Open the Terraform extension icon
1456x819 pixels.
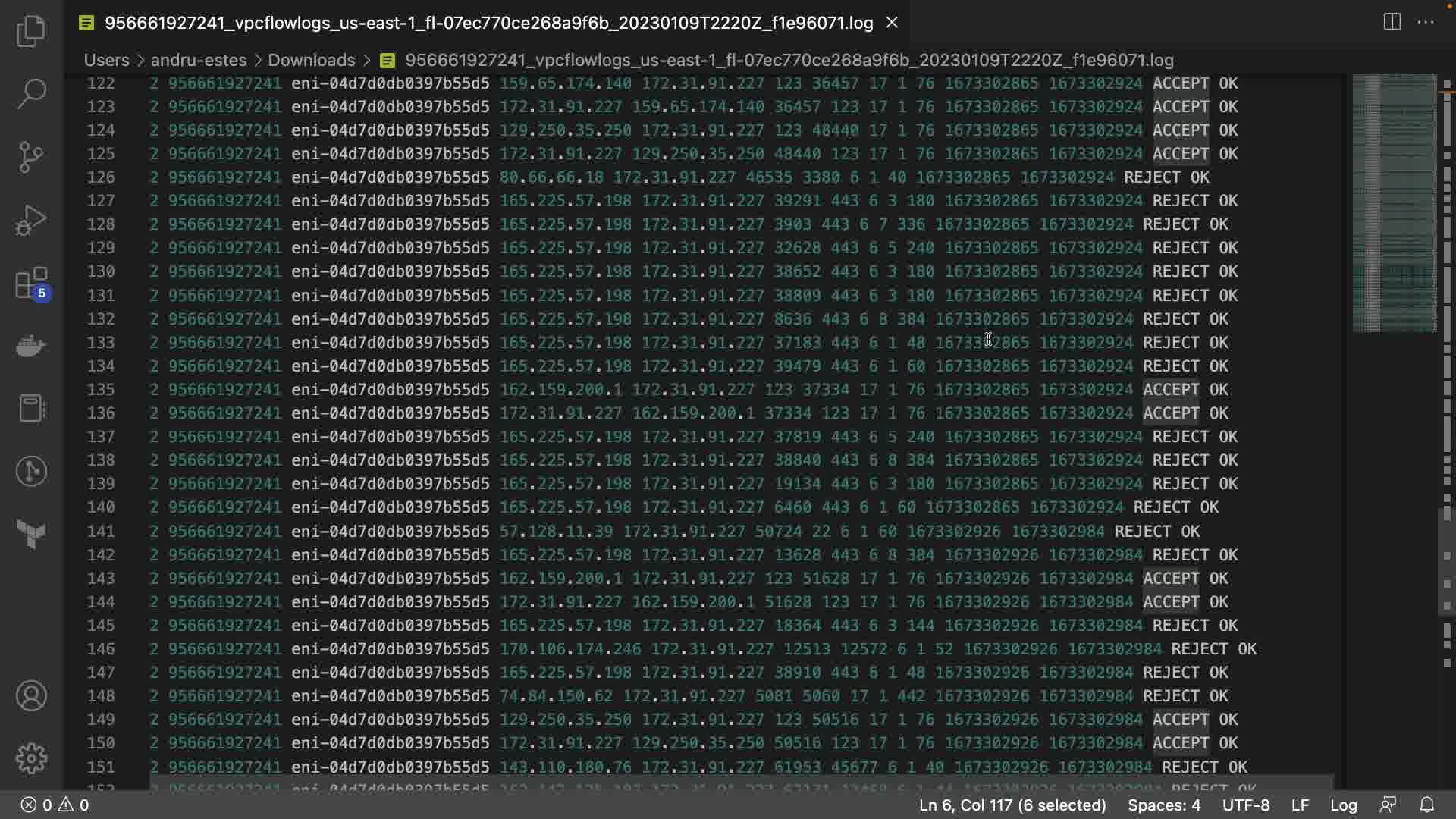[31, 535]
